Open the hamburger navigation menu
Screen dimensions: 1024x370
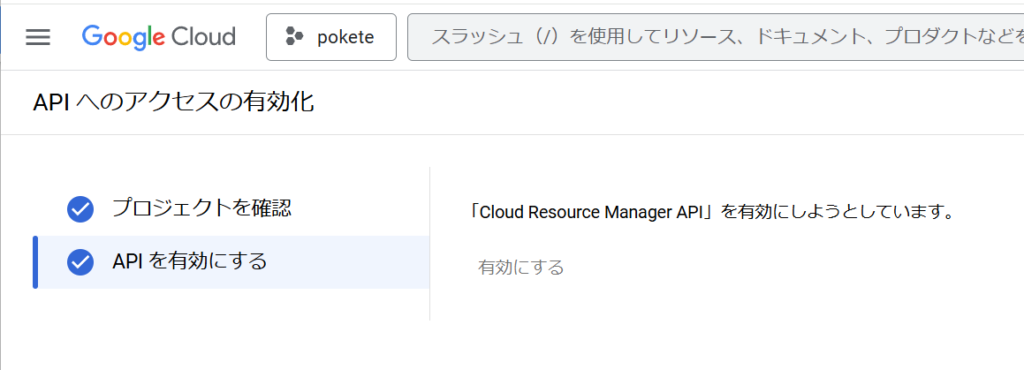pyautogui.click(x=38, y=37)
